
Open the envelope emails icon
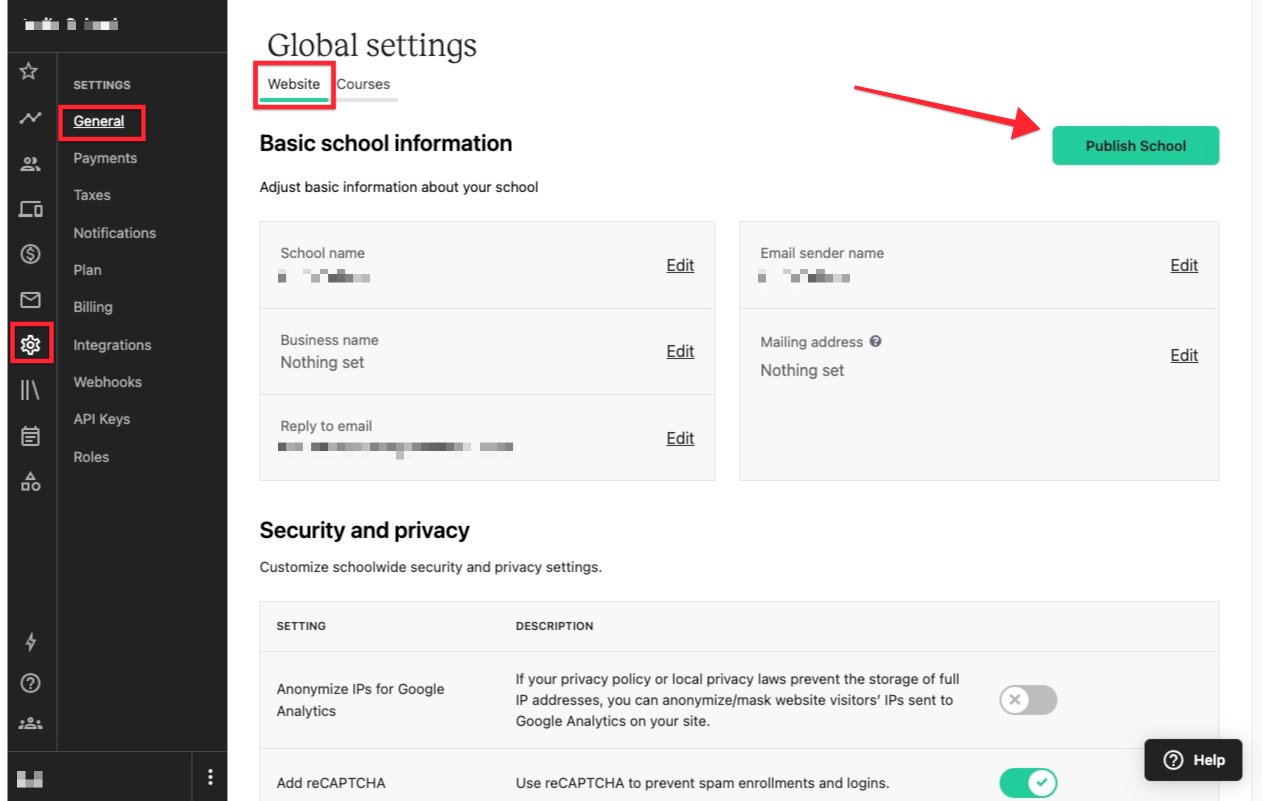pyautogui.click(x=30, y=300)
